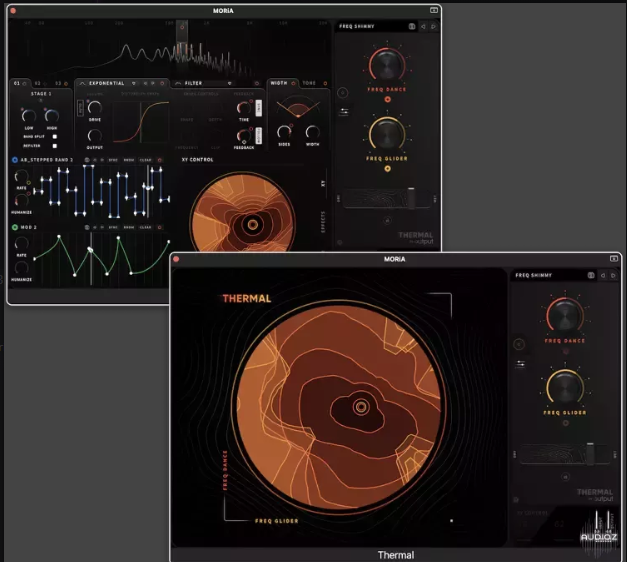Click SYNC button in AB_STEPPED RAND 2 row

tap(113, 160)
